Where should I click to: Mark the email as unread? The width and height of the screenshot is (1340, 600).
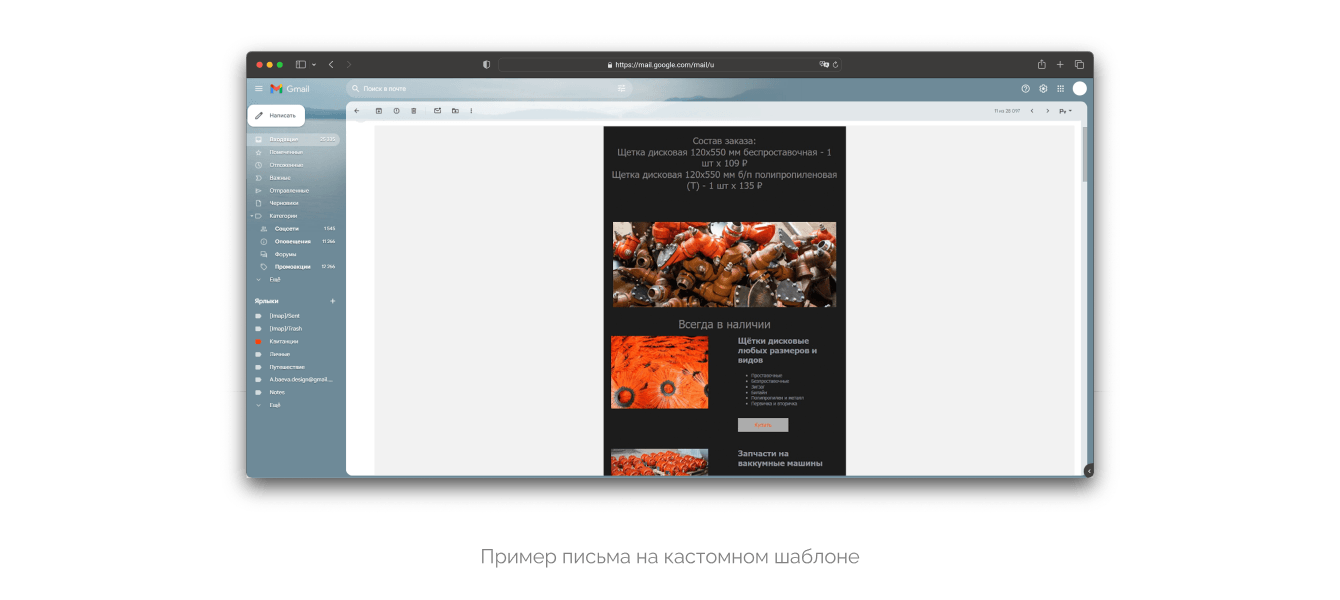tap(437, 111)
